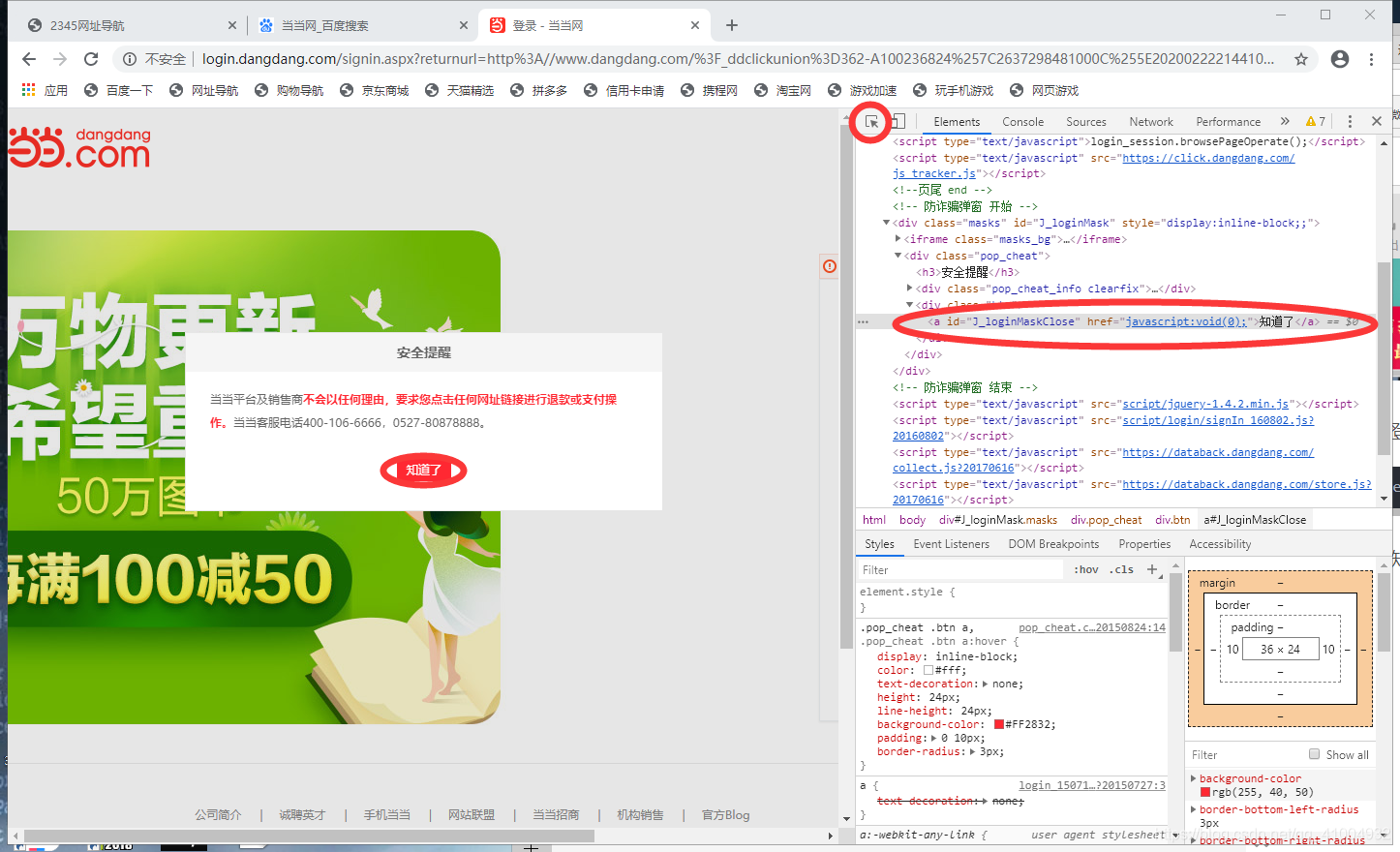This screenshot has width=1400, height=852.
Task: Click the red alert icon beside the page
Action: [830, 266]
